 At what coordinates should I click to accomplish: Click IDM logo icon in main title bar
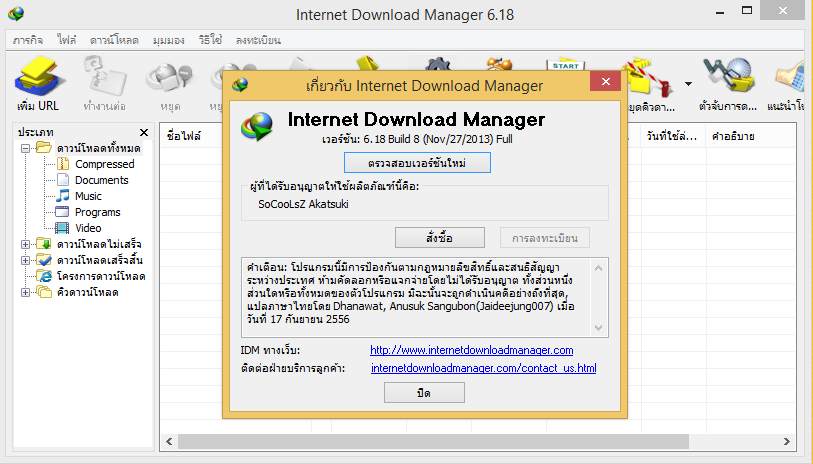(x=16, y=13)
